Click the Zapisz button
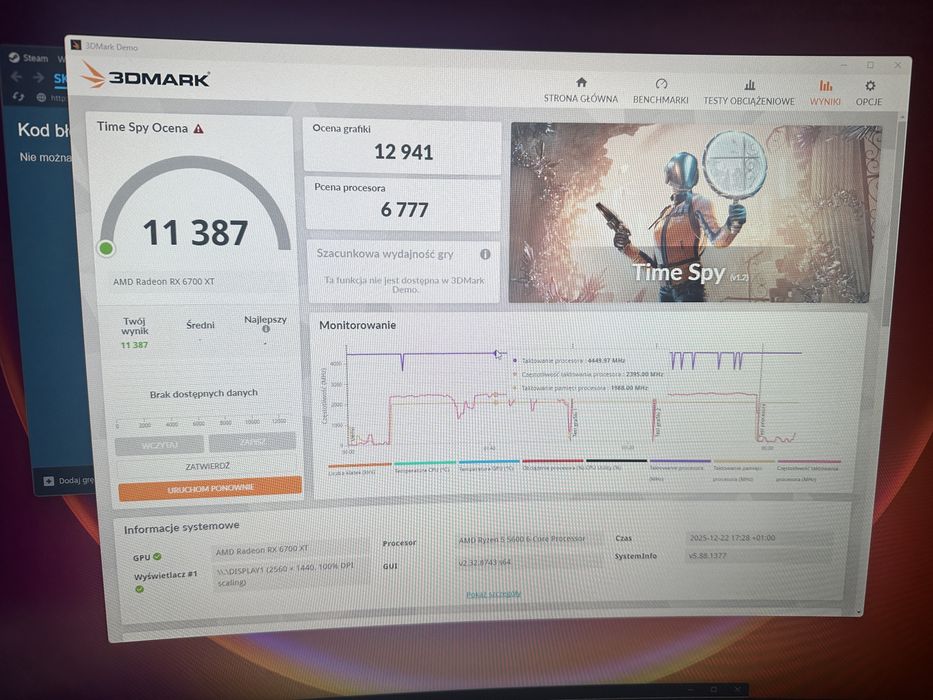 click(252, 442)
